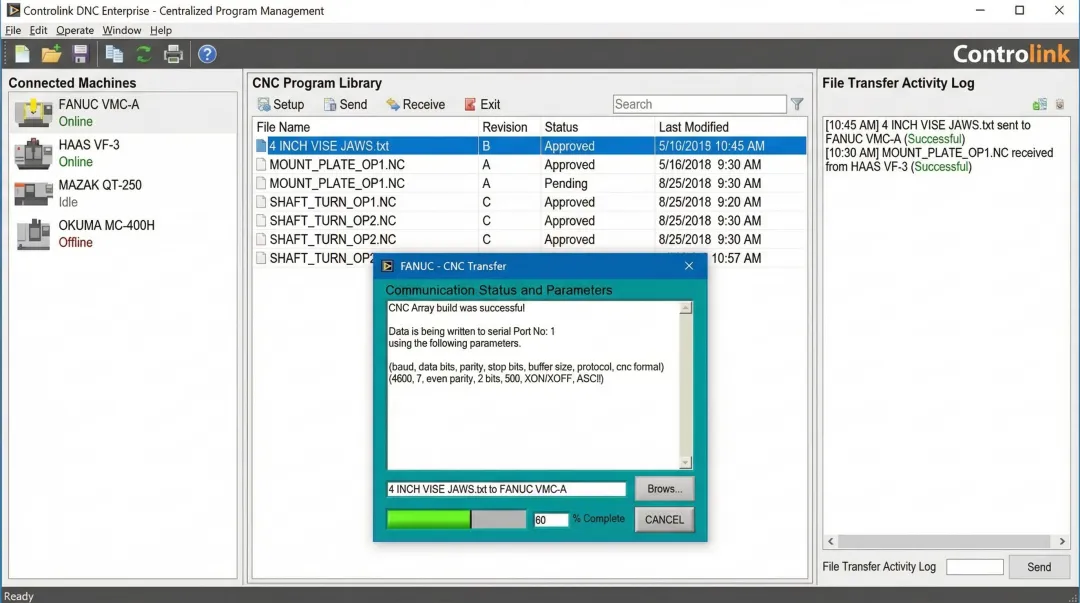The width and height of the screenshot is (1080, 603).
Task: Apply the search filter funnel icon
Action: (x=796, y=103)
